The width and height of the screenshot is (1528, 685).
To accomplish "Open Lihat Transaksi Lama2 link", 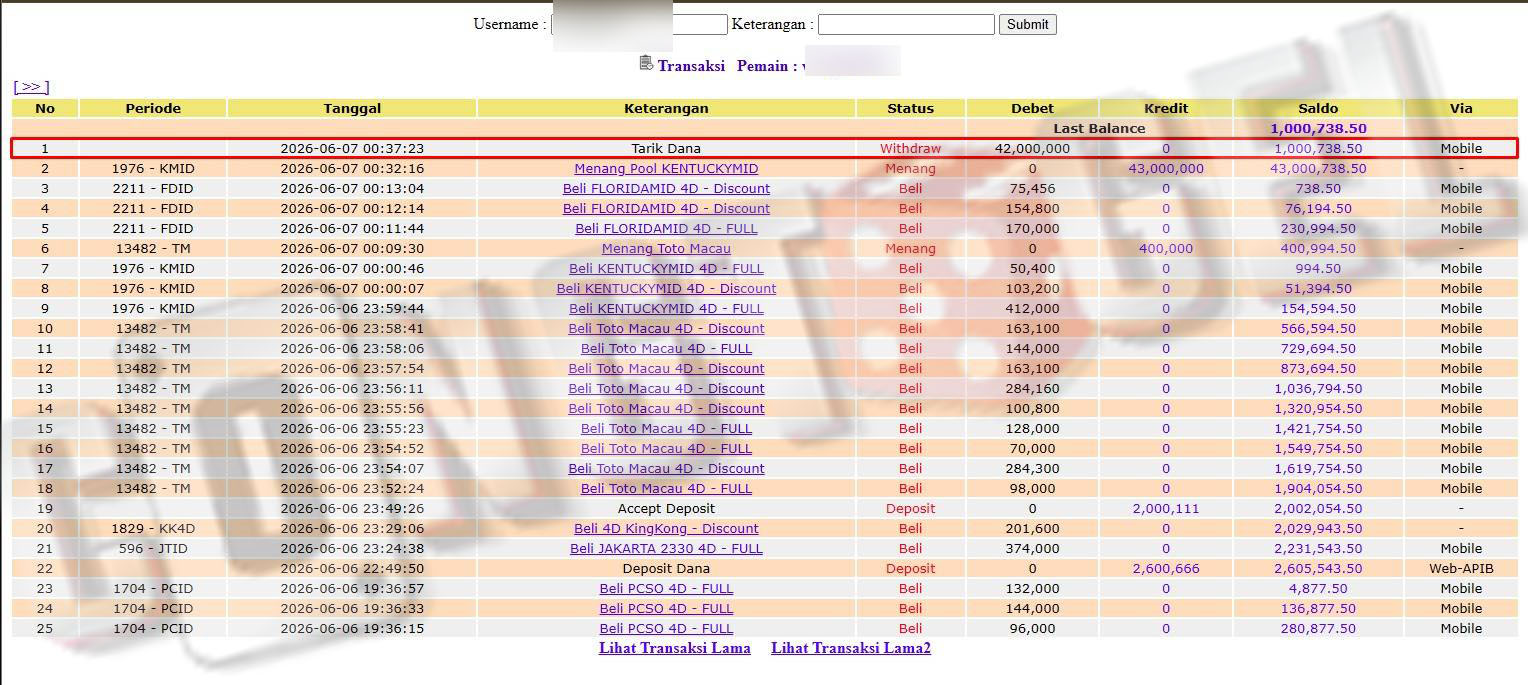I will pos(851,648).
